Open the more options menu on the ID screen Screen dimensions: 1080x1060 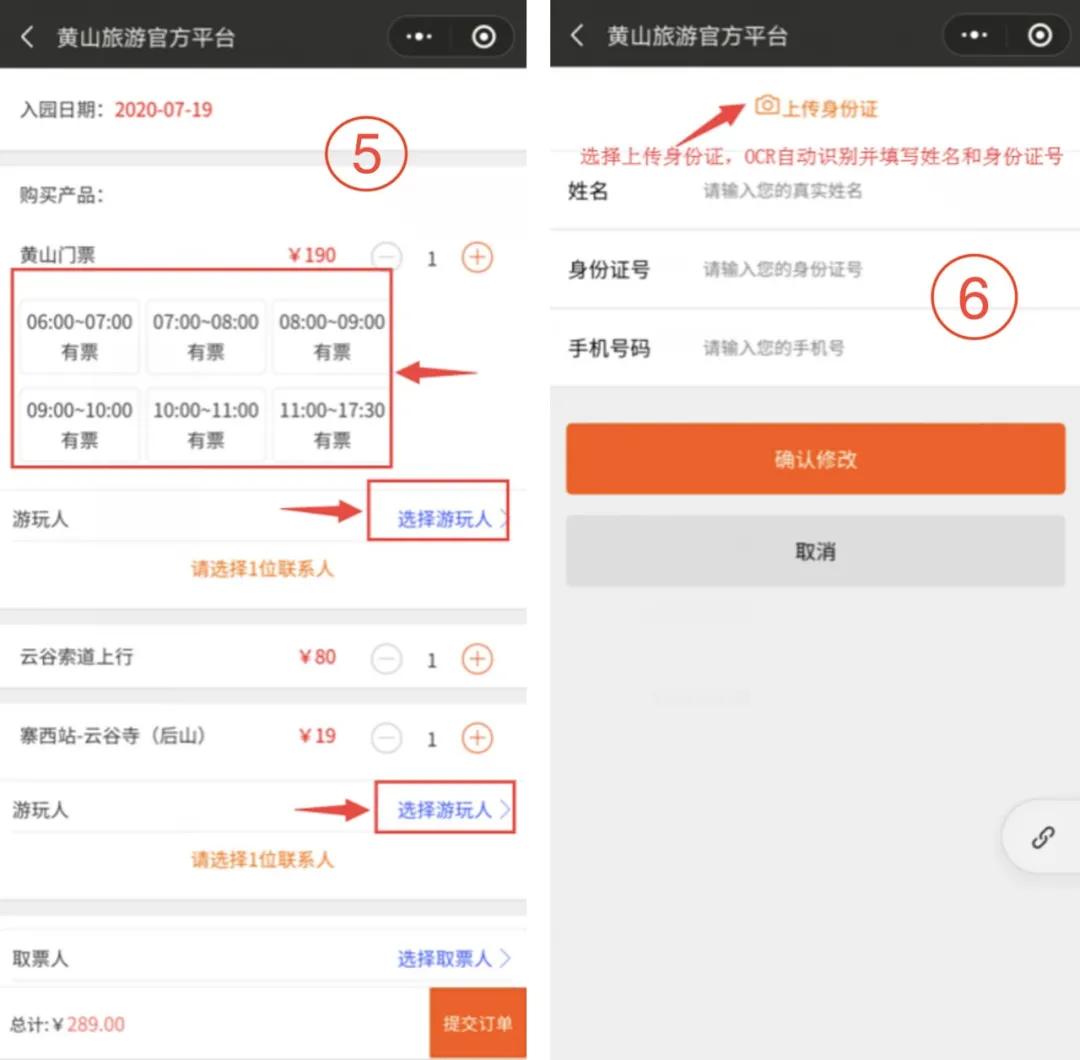point(972,34)
